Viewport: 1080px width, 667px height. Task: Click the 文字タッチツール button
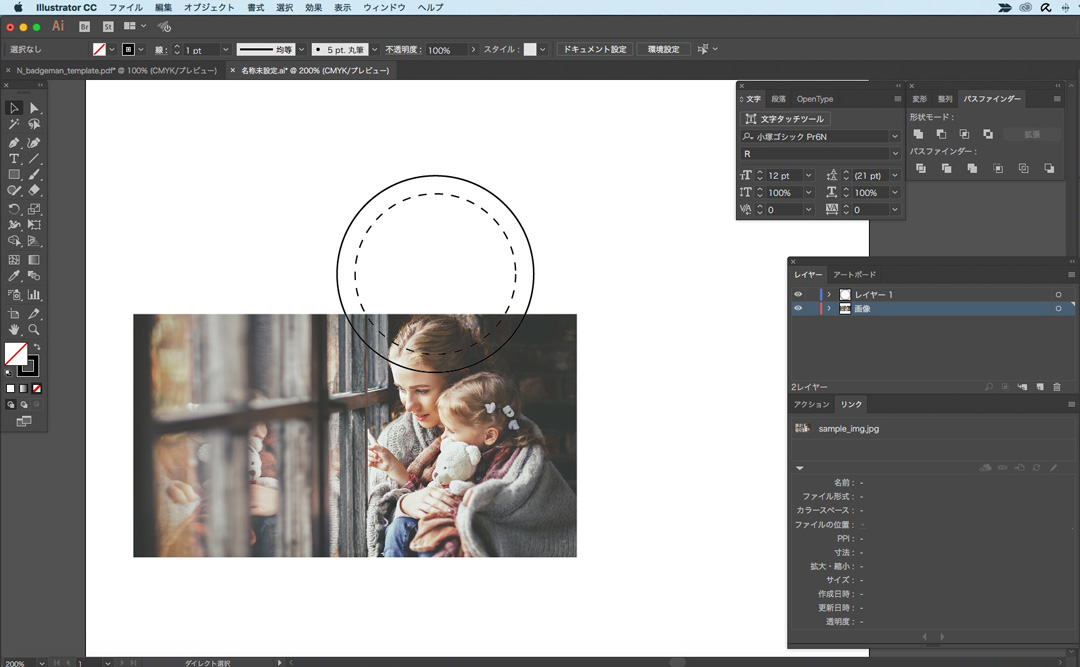tap(785, 119)
